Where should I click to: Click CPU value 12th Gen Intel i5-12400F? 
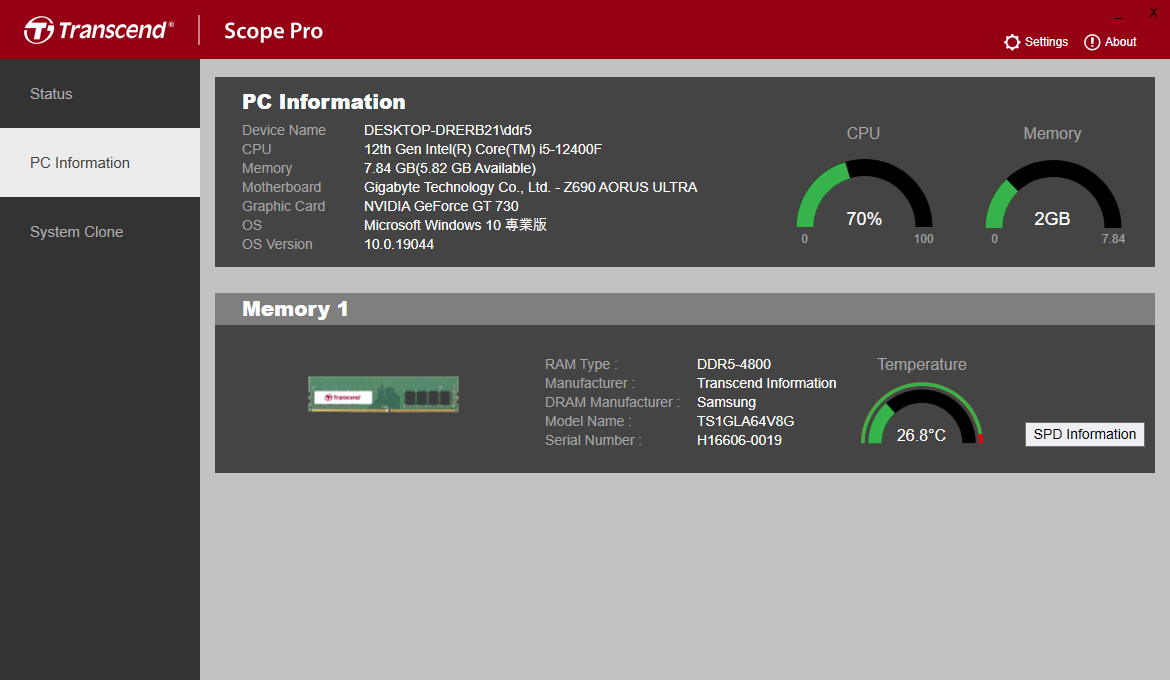pos(483,149)
